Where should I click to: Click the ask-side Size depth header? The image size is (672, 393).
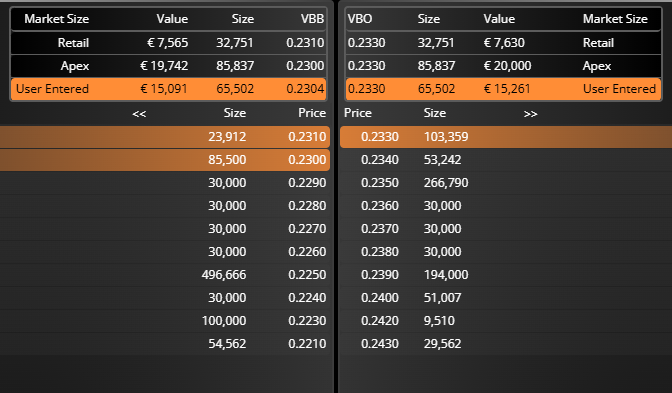pyautogui.click(x=435, y=113)
